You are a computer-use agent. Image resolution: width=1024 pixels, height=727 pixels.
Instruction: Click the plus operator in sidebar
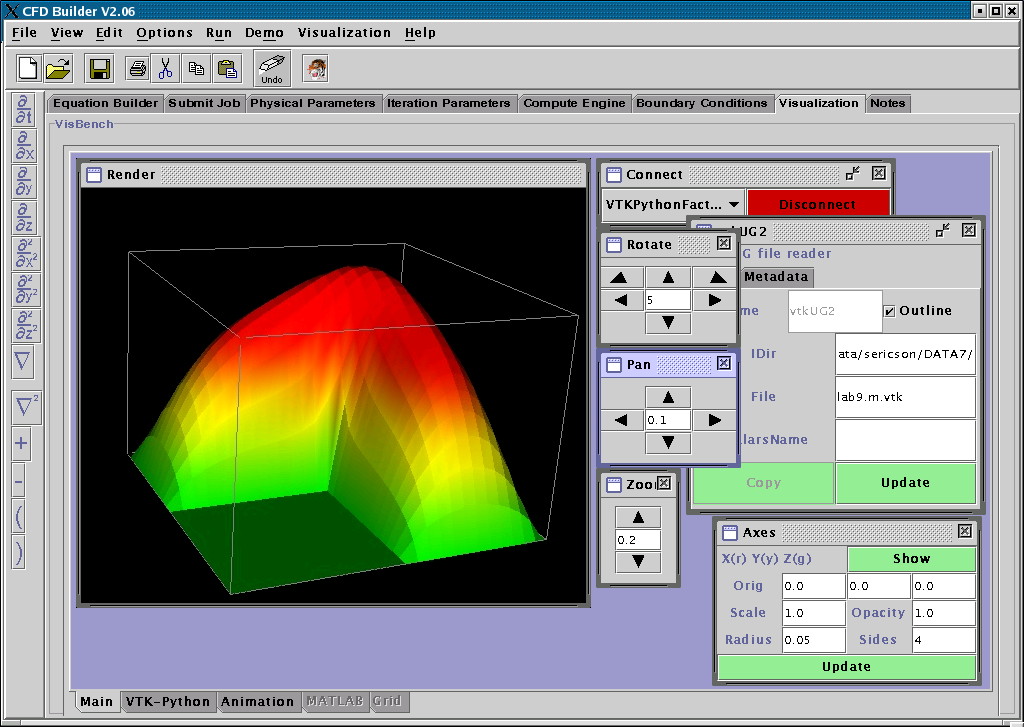point(21,444)
